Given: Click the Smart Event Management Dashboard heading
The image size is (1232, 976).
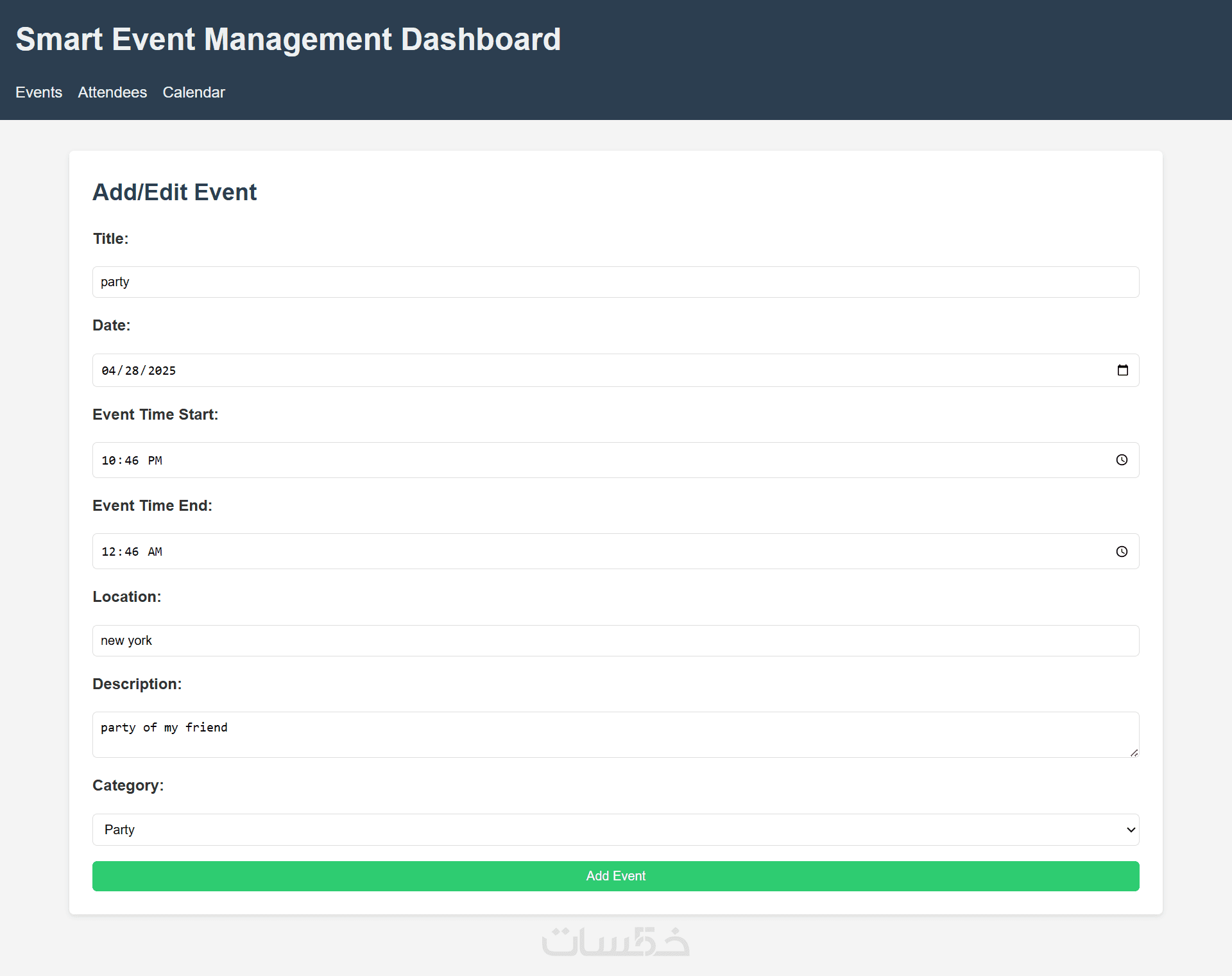Looking at the screenshot, I should coord(288,40).
